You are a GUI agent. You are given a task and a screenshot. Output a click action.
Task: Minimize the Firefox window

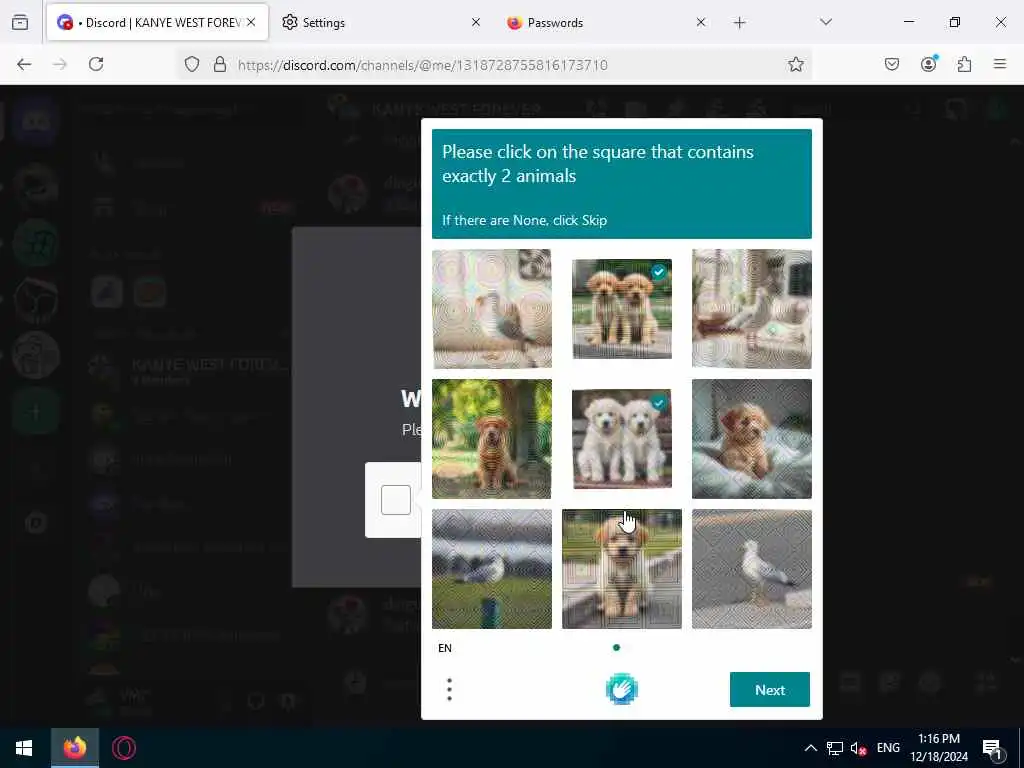pos(909,22)
